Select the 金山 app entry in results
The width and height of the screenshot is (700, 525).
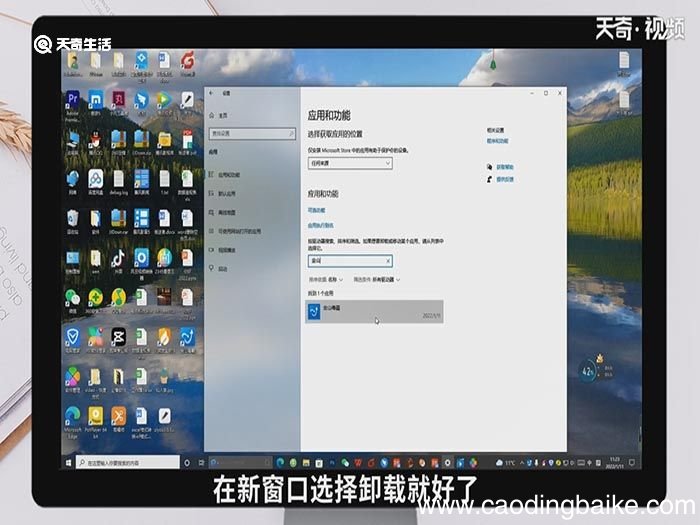point(375,311)
